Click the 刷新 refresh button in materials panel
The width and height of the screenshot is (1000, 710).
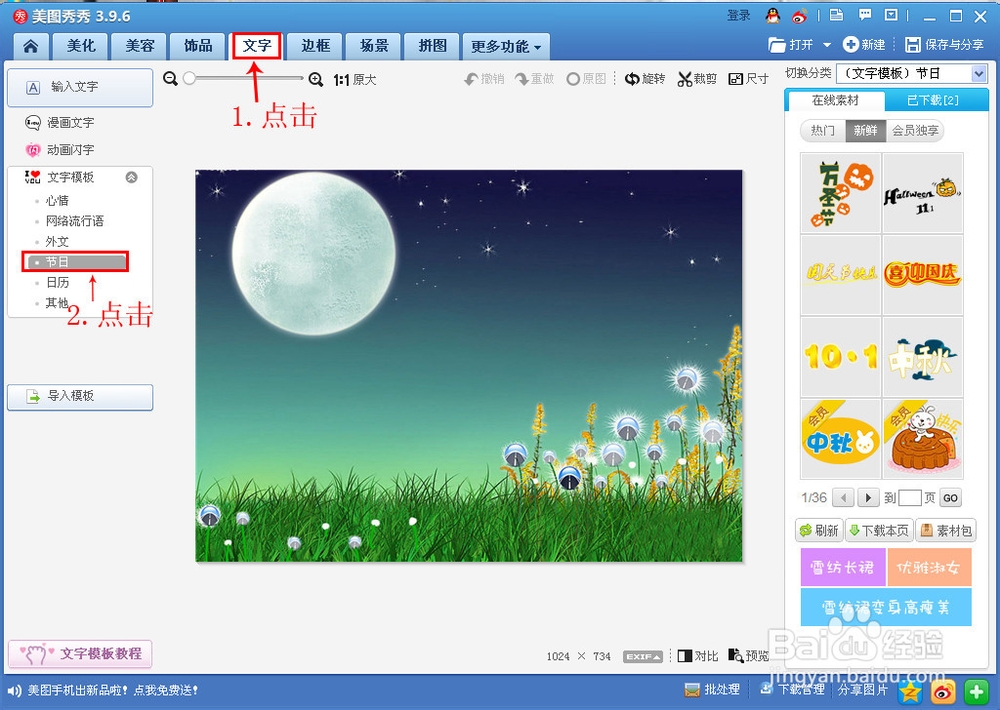click(x=819, y=530)
